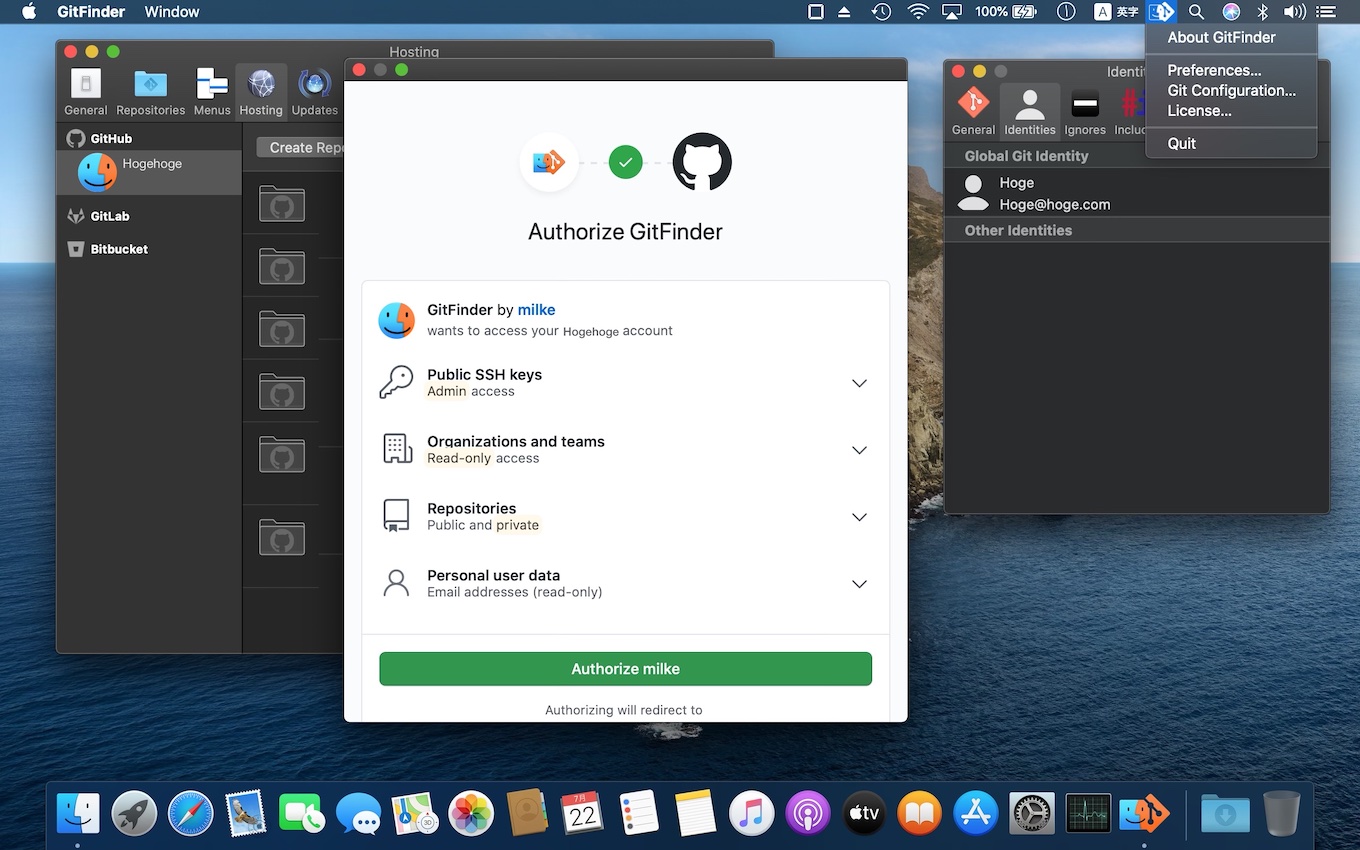Open the Window menu in menu bar

[x=172, y=12]
